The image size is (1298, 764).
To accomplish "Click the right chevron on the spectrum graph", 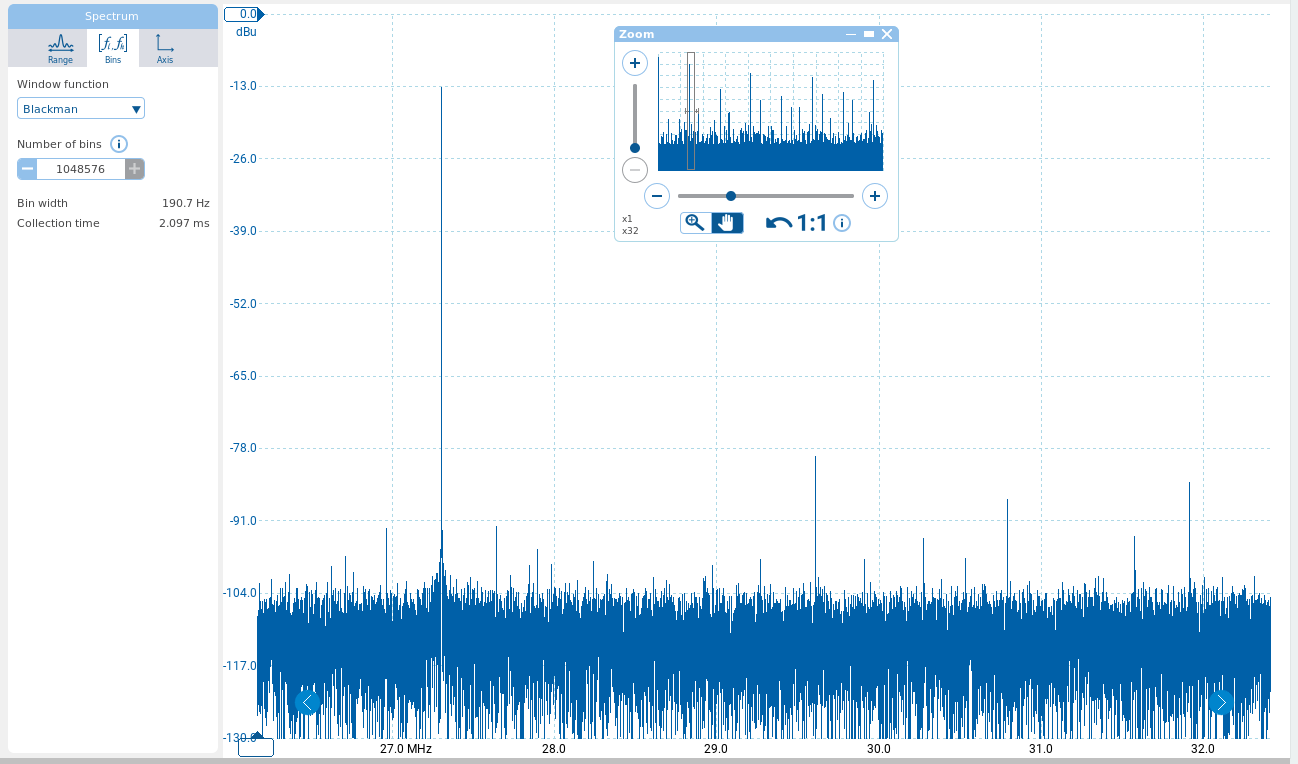I will coord(1220,702).
